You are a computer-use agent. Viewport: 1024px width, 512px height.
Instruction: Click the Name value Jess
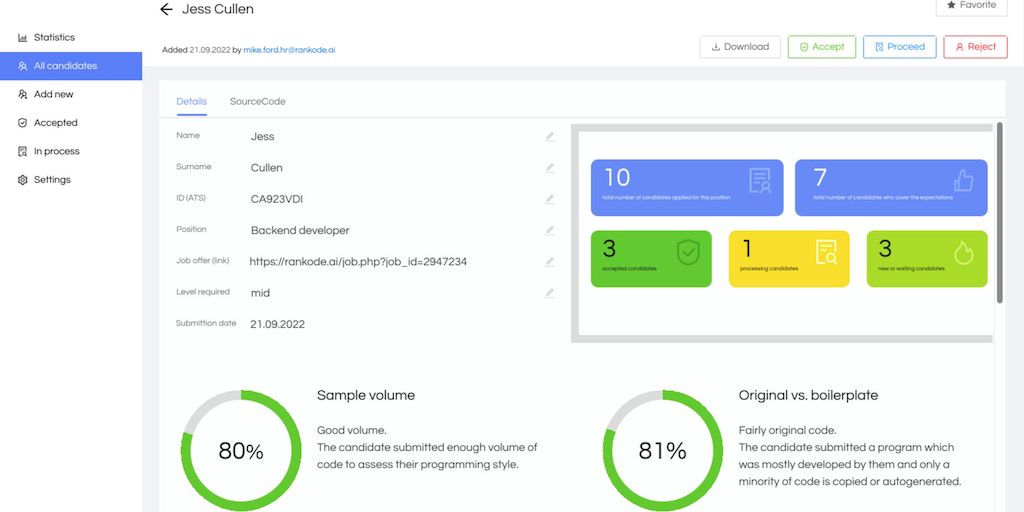pos(263,136)
